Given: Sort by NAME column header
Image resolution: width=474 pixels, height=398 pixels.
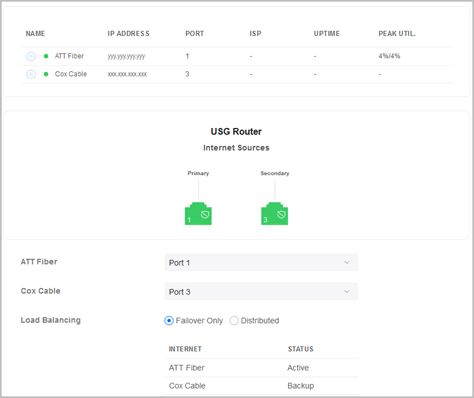Looking at the screenshot, I should (35, 34).
